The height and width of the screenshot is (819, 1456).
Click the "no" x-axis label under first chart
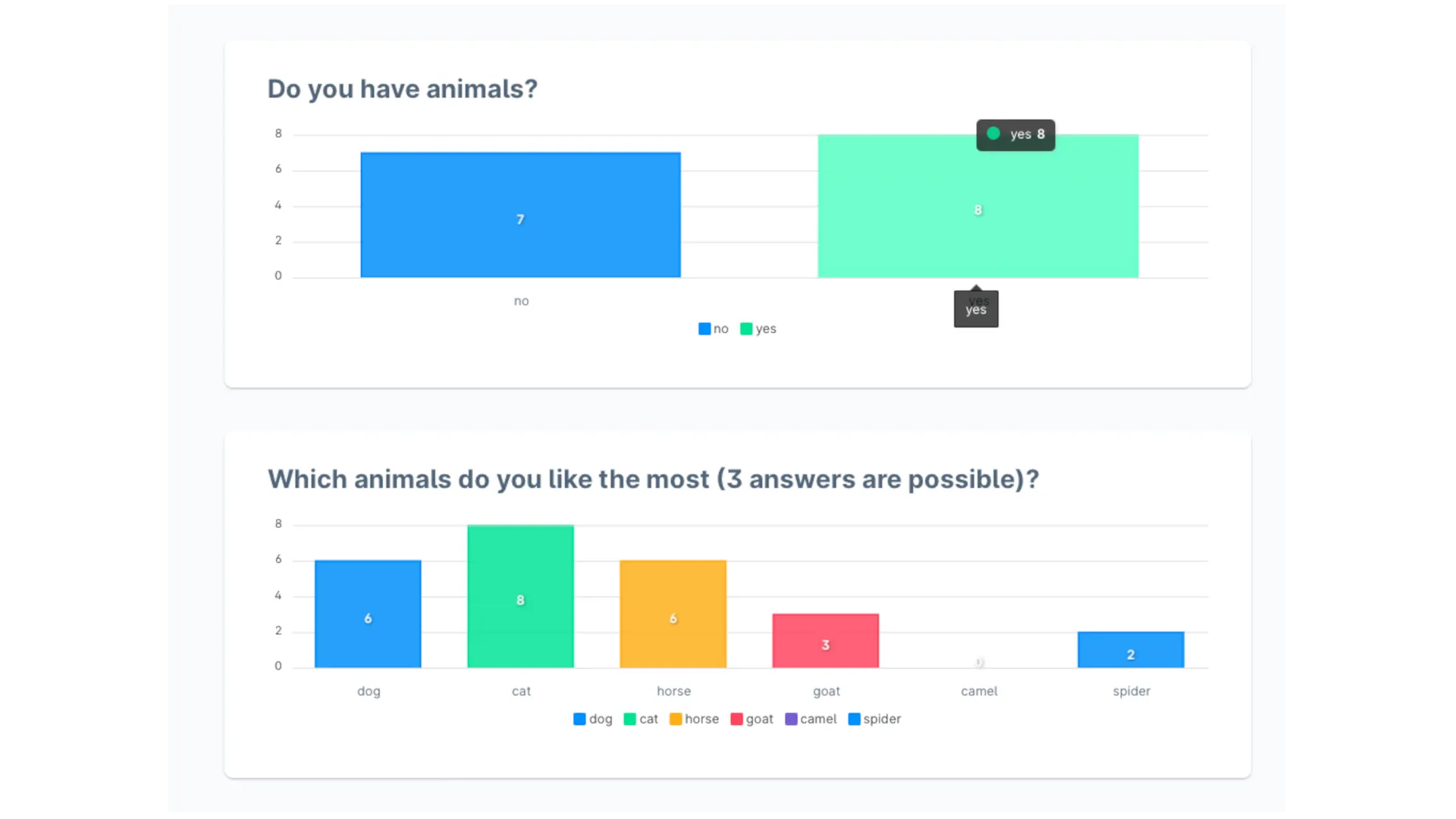(x=521, y=301)
